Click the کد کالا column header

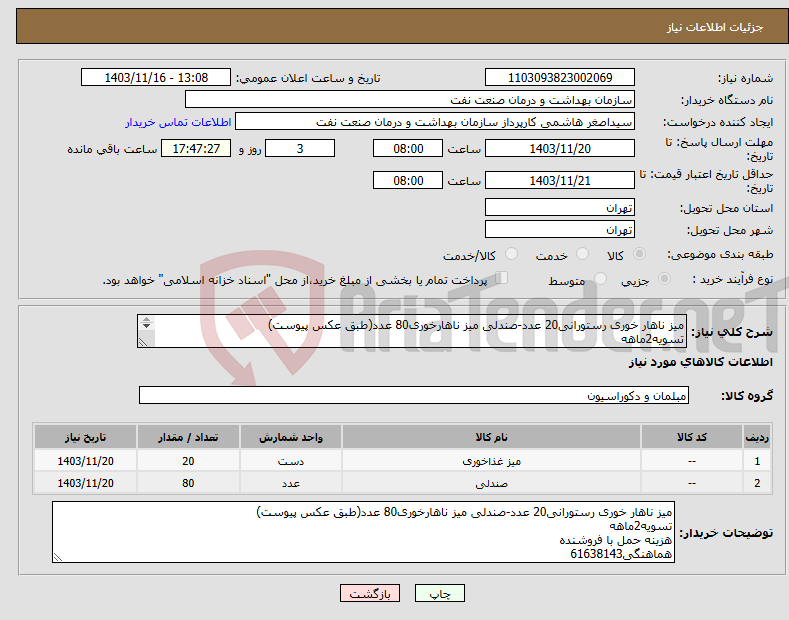coord(692,437)
